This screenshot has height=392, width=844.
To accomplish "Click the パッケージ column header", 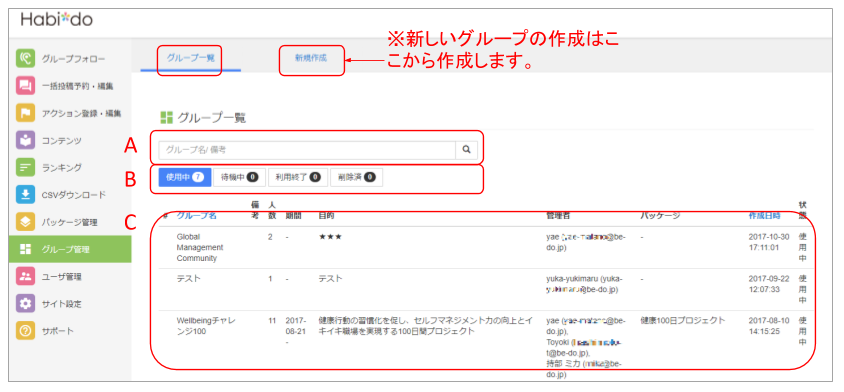I will 660,215.
